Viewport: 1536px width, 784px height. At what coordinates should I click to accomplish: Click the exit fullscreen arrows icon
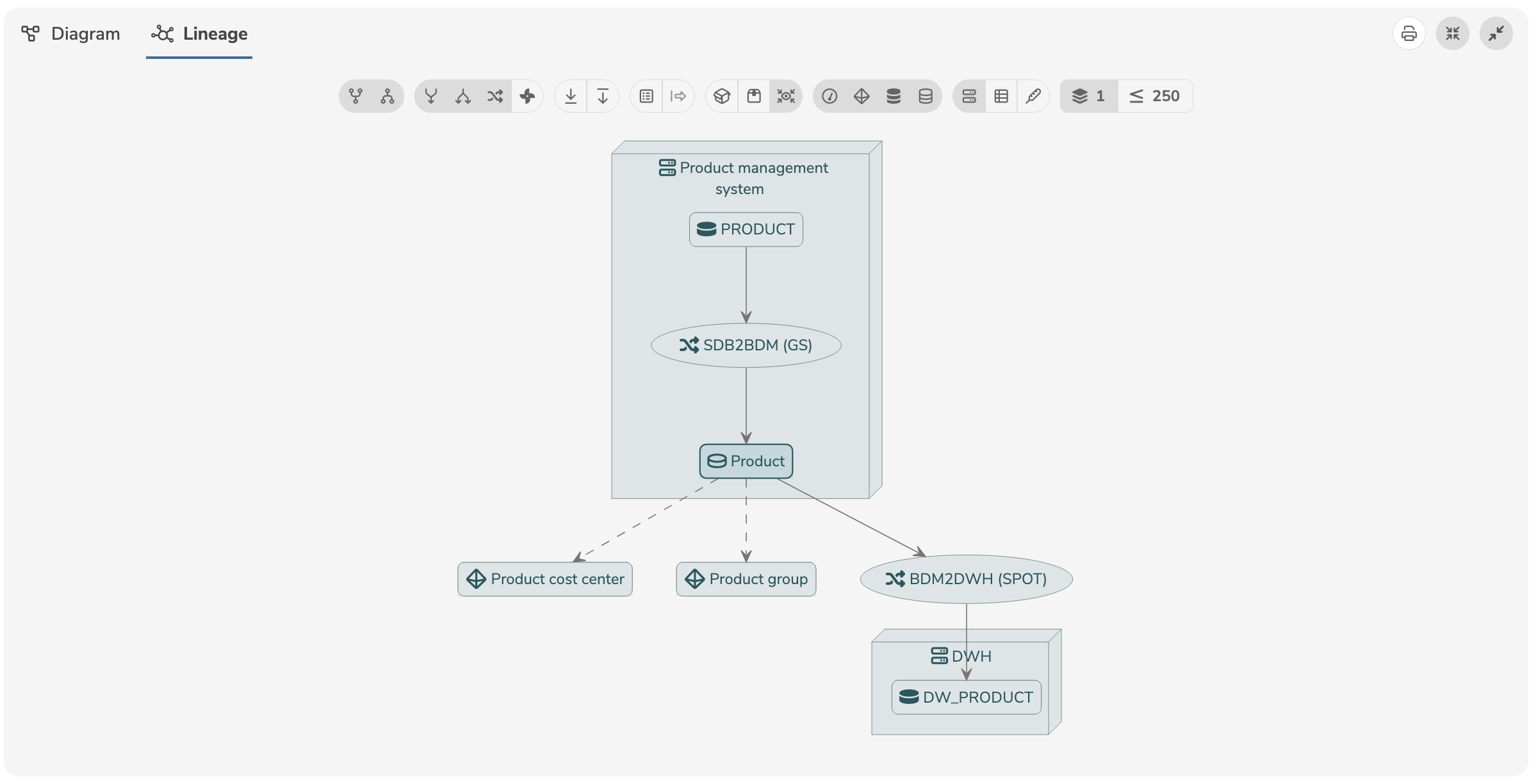pos(1496,33)
